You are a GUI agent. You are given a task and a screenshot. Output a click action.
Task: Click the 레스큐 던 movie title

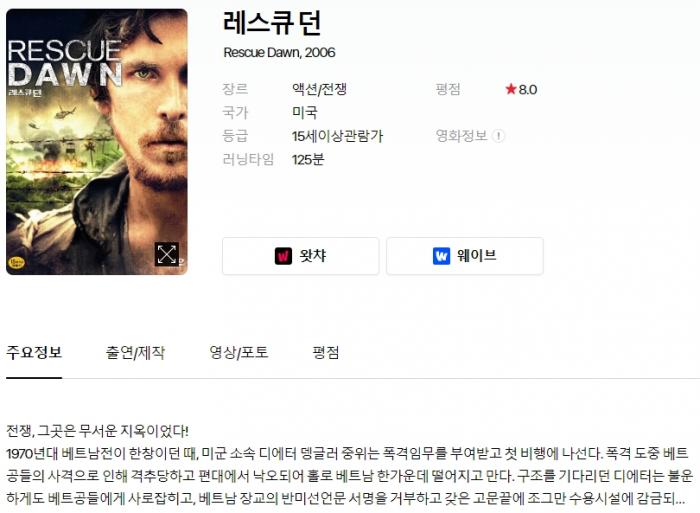(x=271, y=23)
